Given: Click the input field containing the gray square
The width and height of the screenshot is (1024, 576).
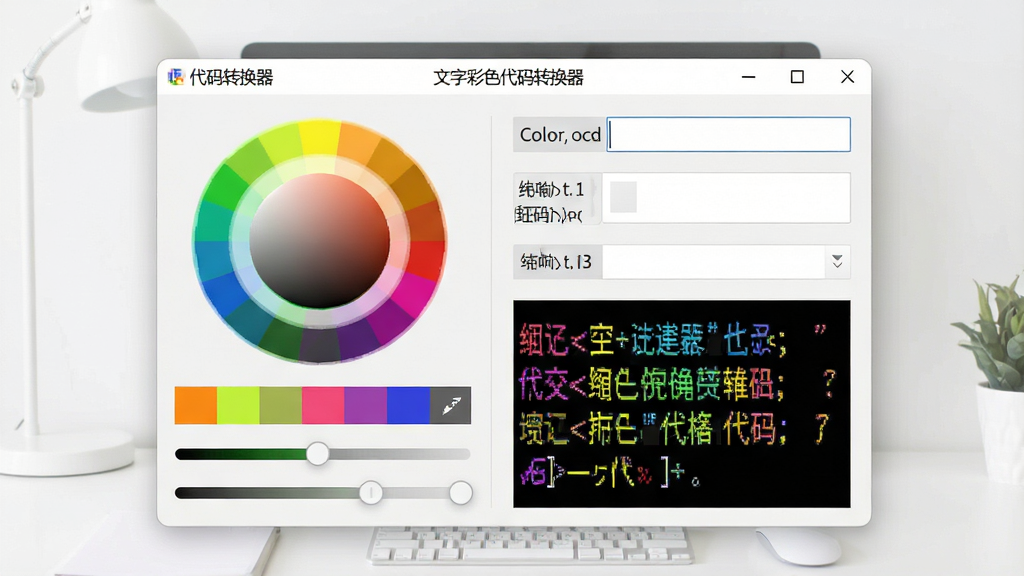Looking at the screenshot, I should (x=726, y=198).
